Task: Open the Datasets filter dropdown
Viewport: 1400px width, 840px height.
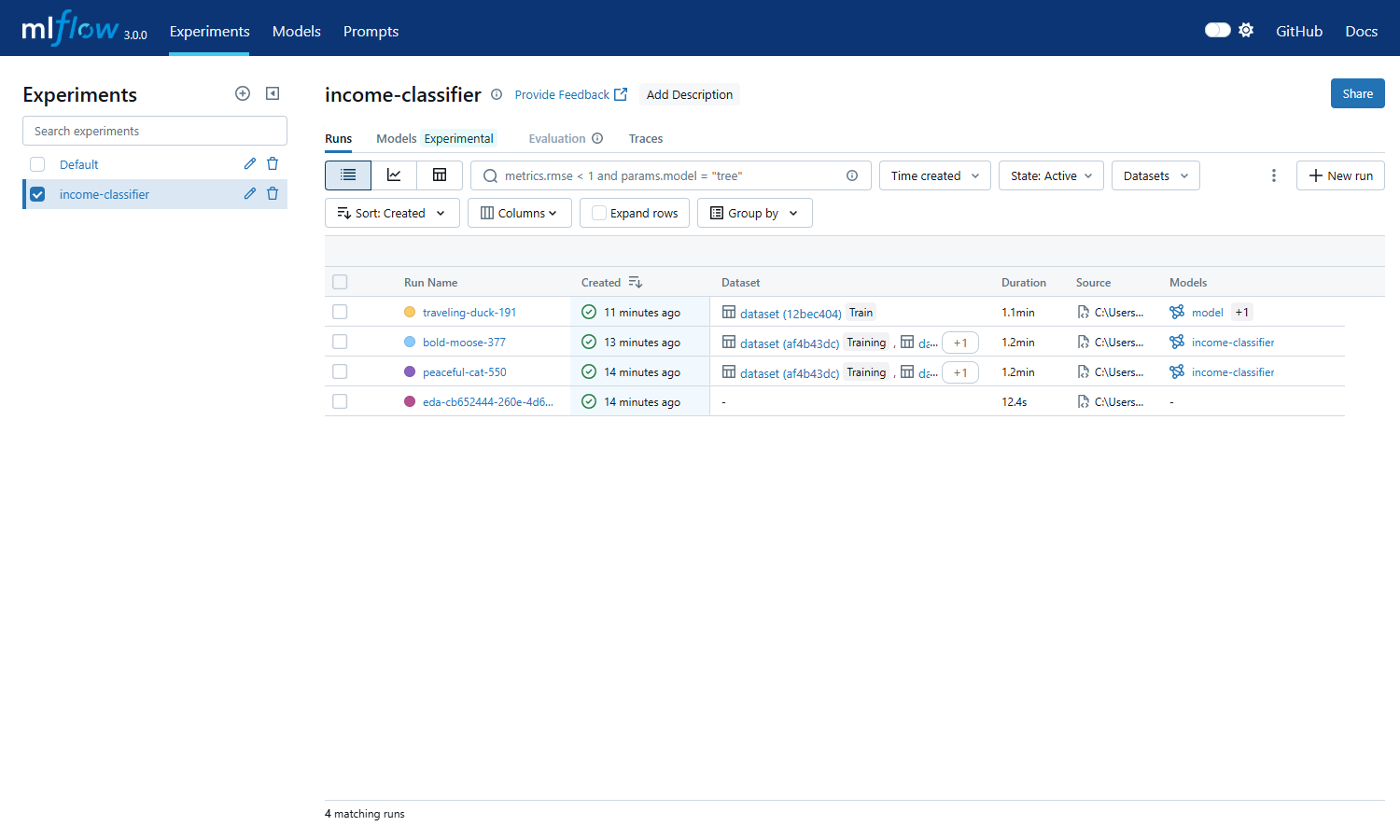Action: [x=1155, y=175]
